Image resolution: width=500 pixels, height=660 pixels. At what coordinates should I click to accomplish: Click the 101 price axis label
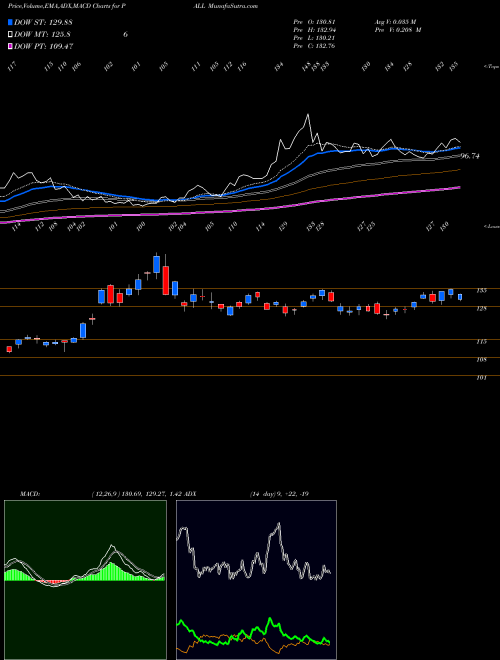coord(481,378)
